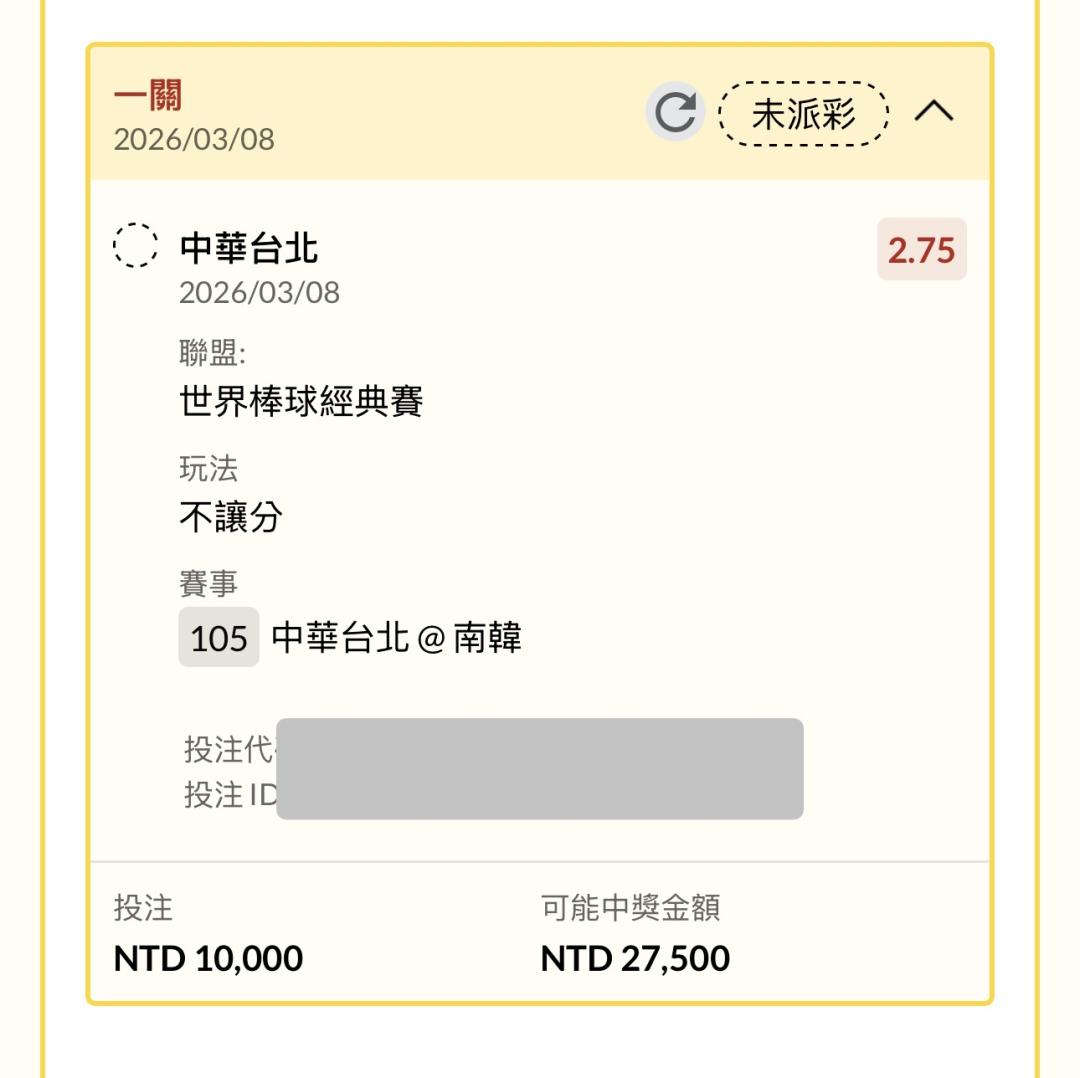
Task: Click the 105 match number badge
Action: [219, 638]
